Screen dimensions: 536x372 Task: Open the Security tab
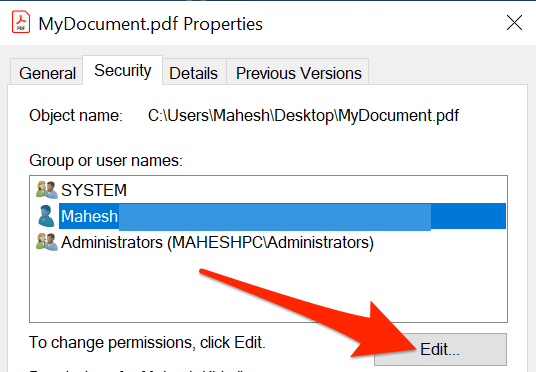122,70
